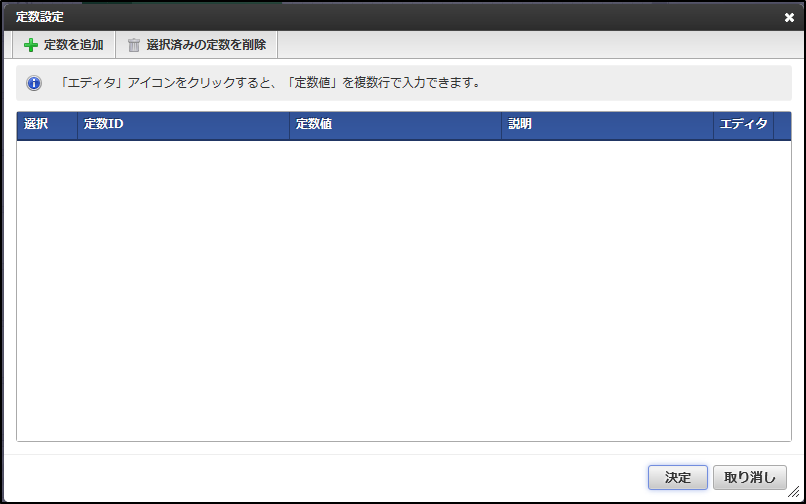Click the blue info icon
The width and height of the screenshot is (806, 504).
tap(34, 83)
